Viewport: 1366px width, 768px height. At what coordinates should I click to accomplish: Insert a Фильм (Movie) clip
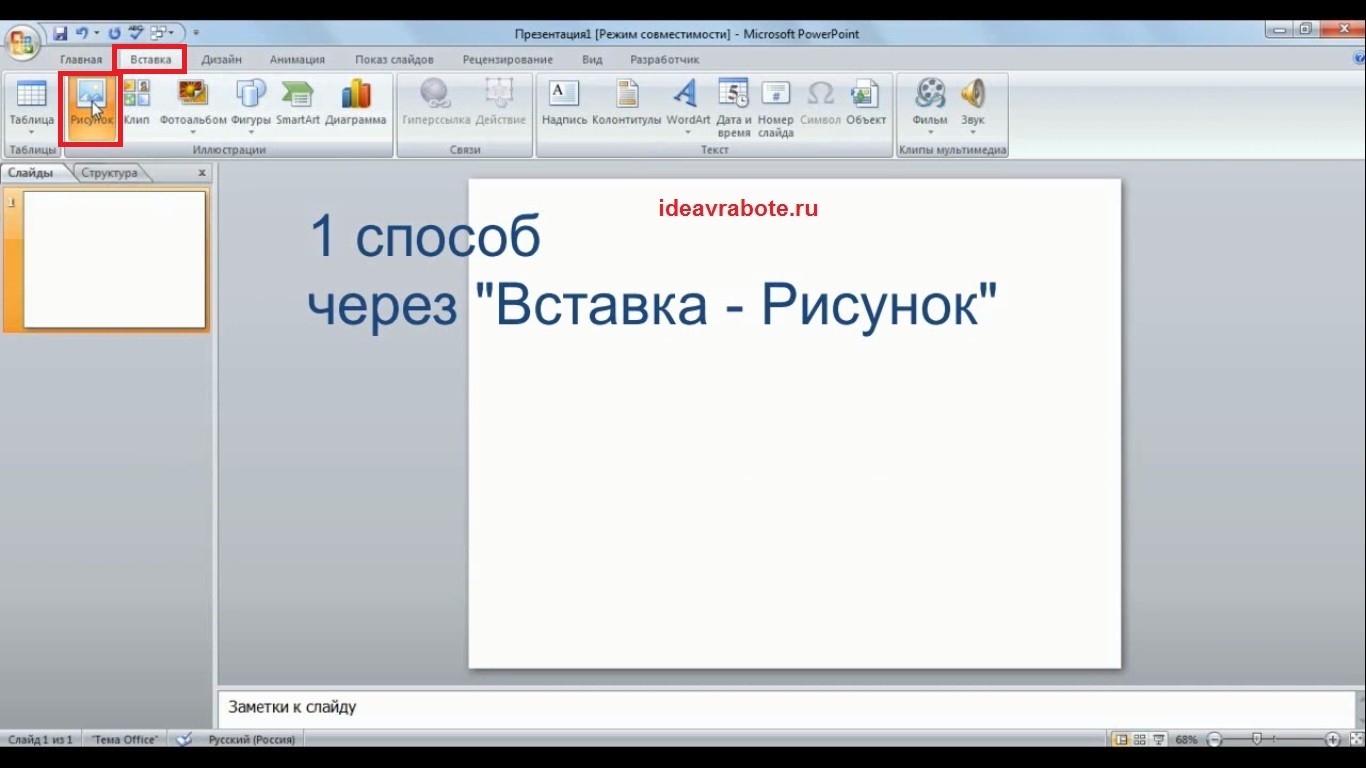click(x=929, y=103)
